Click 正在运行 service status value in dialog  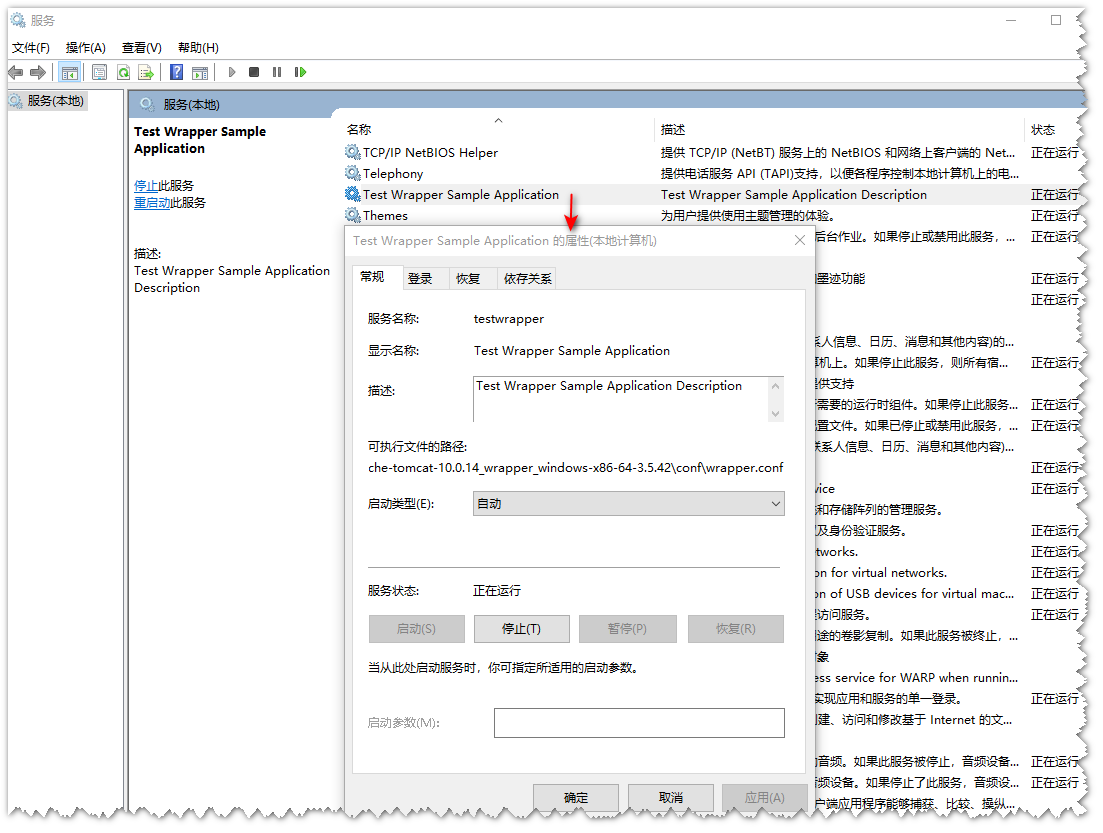497,590
